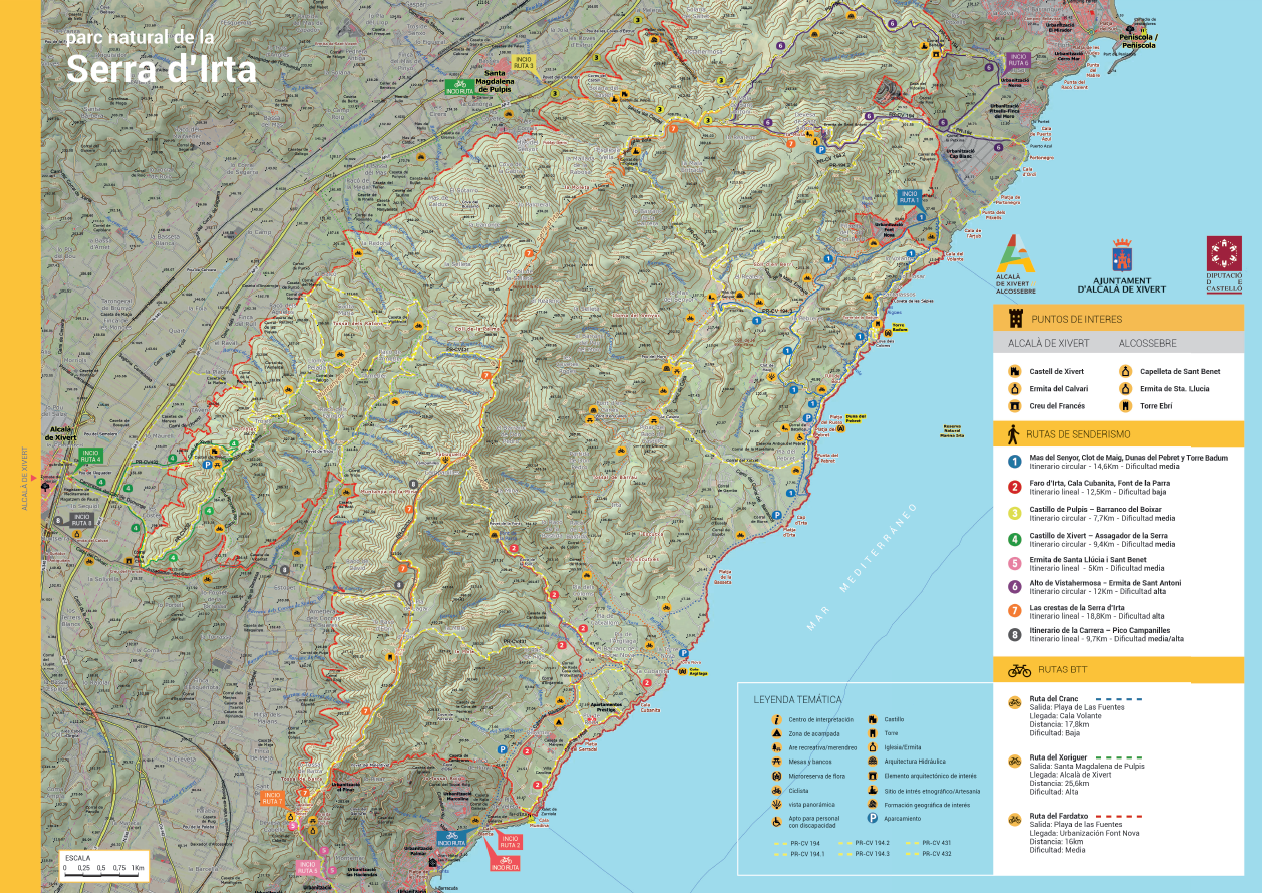Click the ALCOSSEBRE column heading
This screenshot has width=1262, height=893.
(1148, 343)
